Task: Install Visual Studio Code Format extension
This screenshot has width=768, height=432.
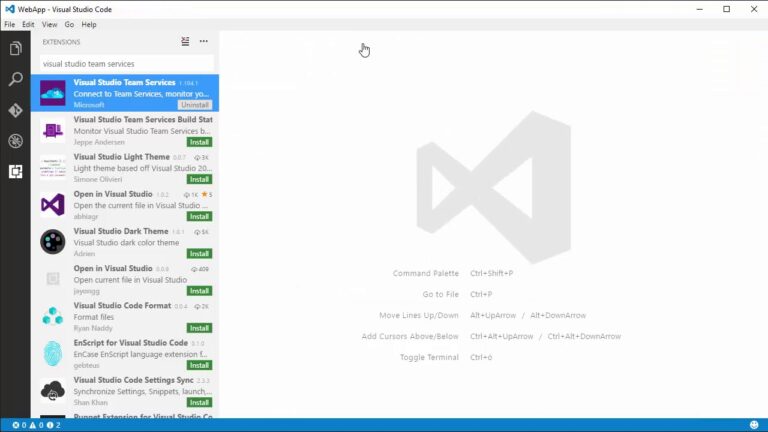Action: [x=199, y=328]
